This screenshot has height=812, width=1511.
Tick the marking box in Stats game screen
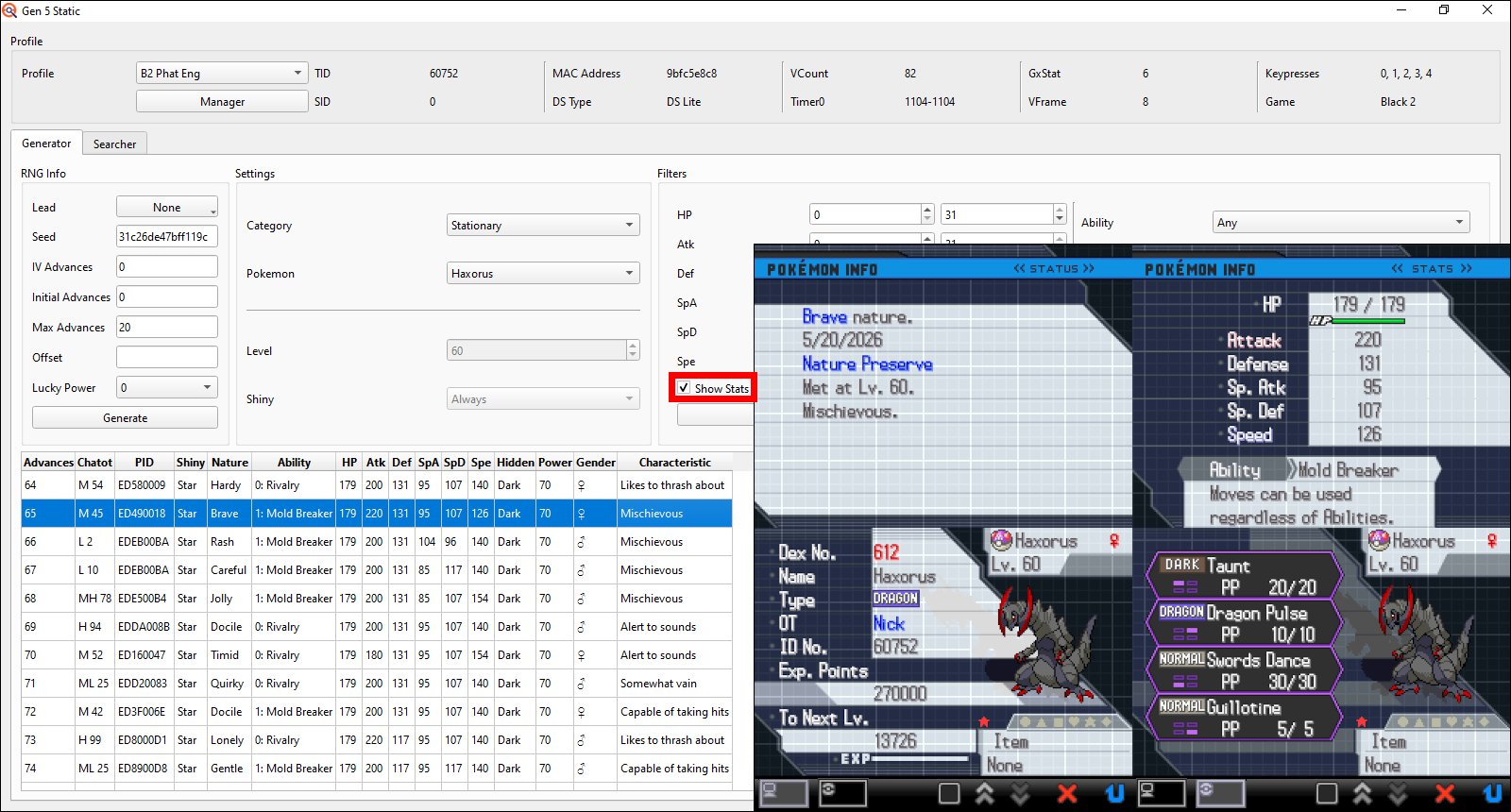coord(1327,793)
